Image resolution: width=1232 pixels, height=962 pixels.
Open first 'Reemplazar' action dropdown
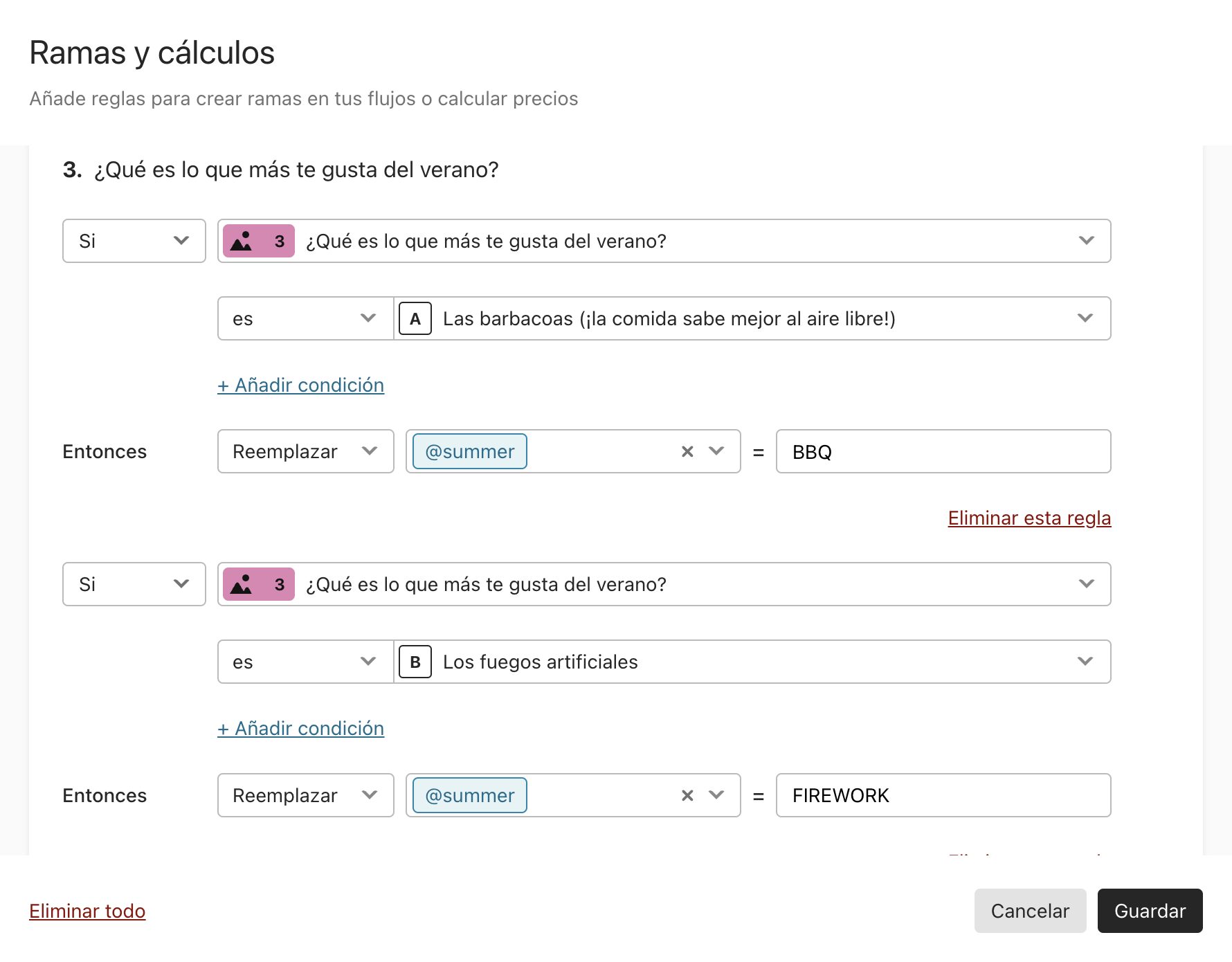point(306,451)
